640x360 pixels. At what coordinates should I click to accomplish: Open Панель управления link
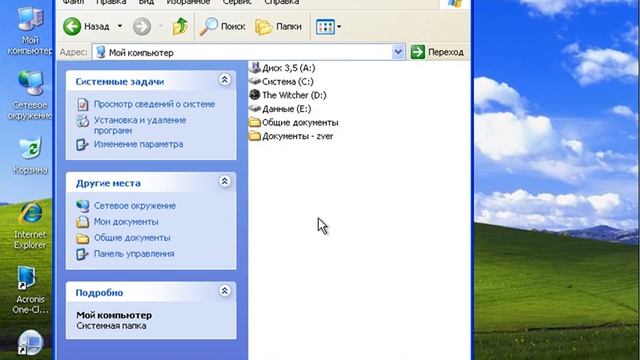click(134, 253)
